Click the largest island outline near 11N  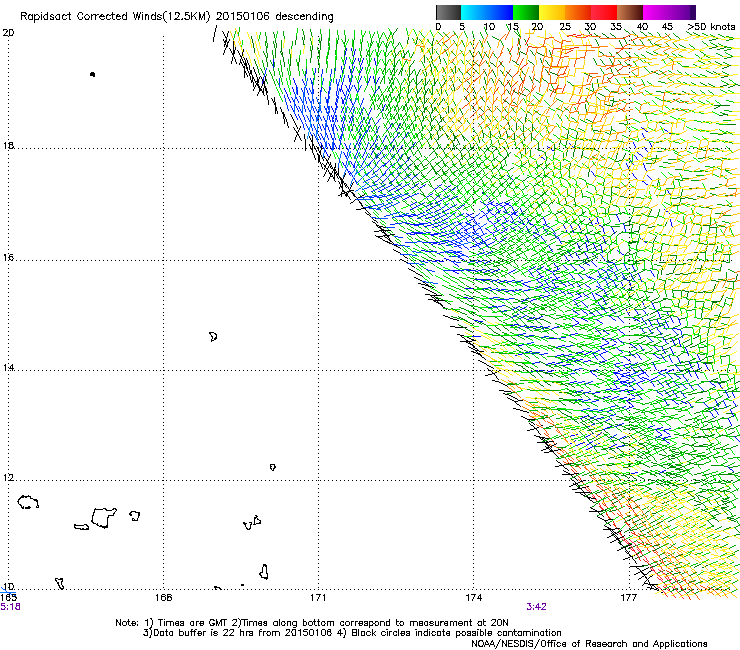tap(104, 518)
